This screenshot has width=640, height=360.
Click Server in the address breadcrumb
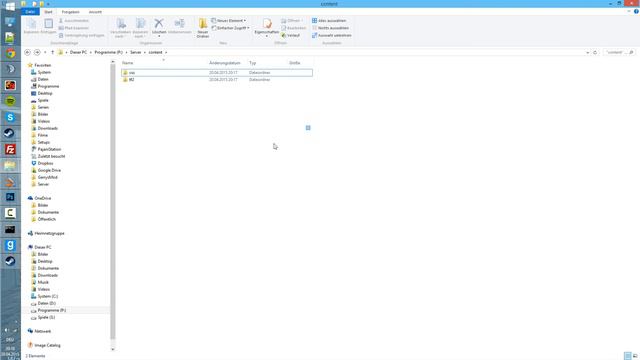coord(136,52)
